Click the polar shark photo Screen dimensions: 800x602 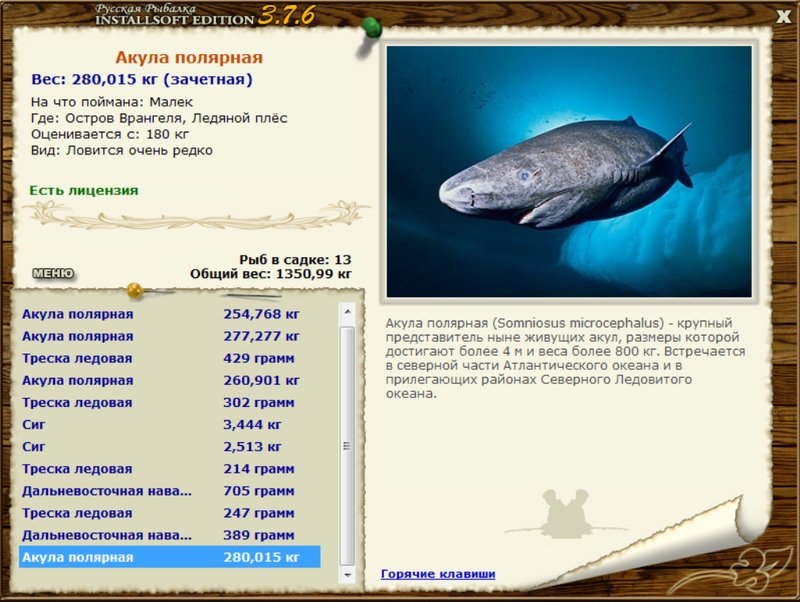click(x=569, y=171)
